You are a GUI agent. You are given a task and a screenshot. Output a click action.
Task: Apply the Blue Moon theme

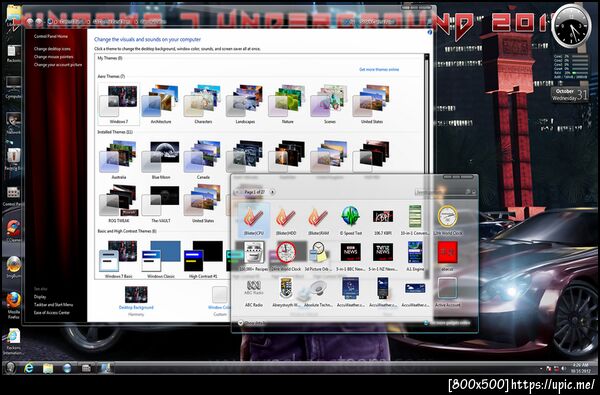pyautogui.click(x=161, y=159)
